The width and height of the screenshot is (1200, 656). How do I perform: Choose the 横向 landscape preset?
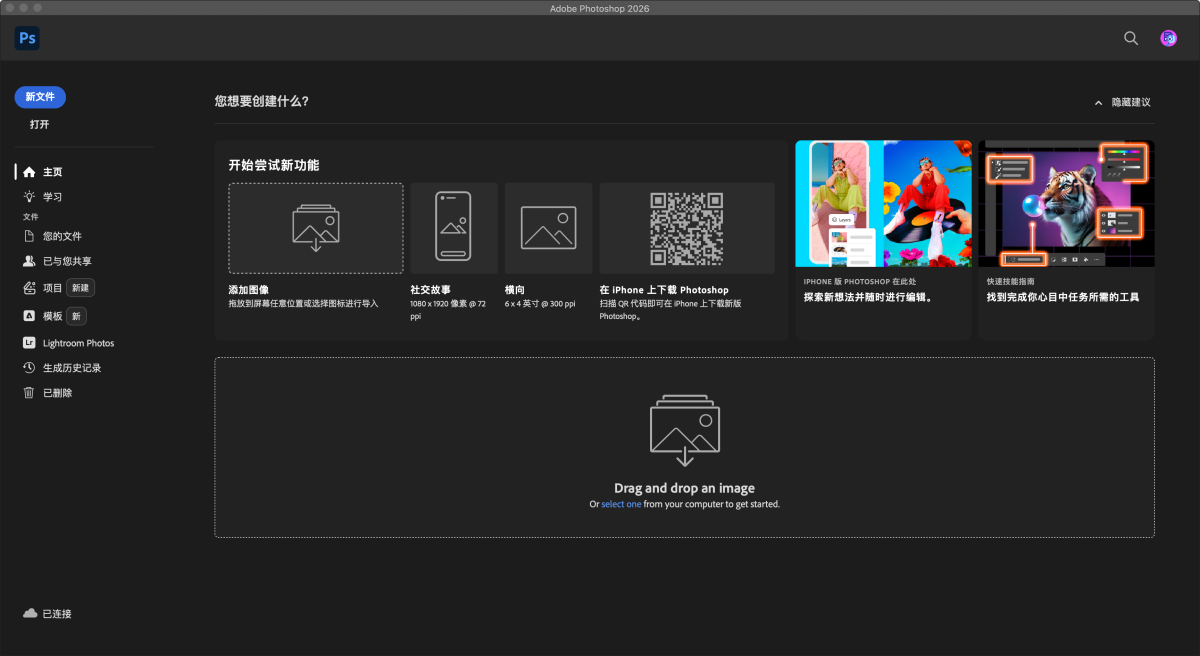tap(548, 228)
